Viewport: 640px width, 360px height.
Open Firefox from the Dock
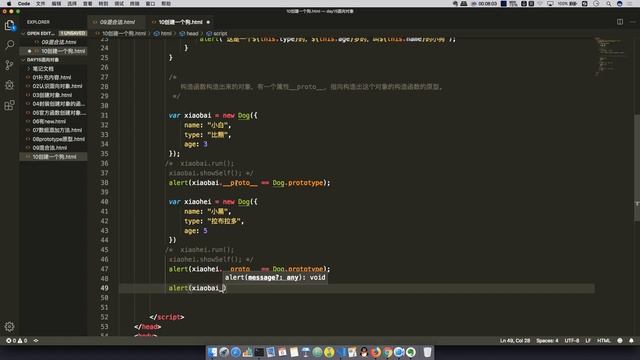376,352
